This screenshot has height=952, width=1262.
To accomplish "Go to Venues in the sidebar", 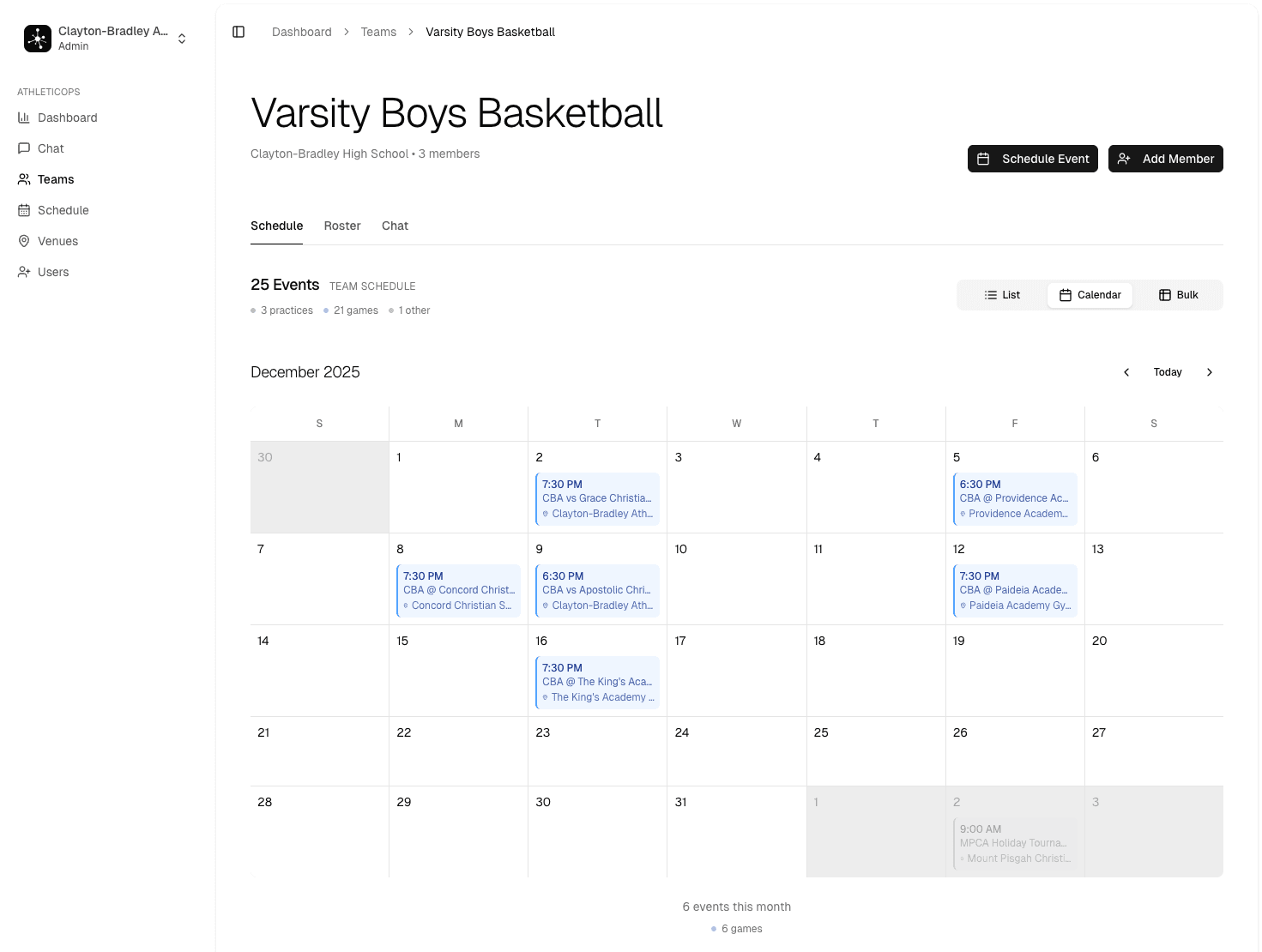I will coord(57,241).
